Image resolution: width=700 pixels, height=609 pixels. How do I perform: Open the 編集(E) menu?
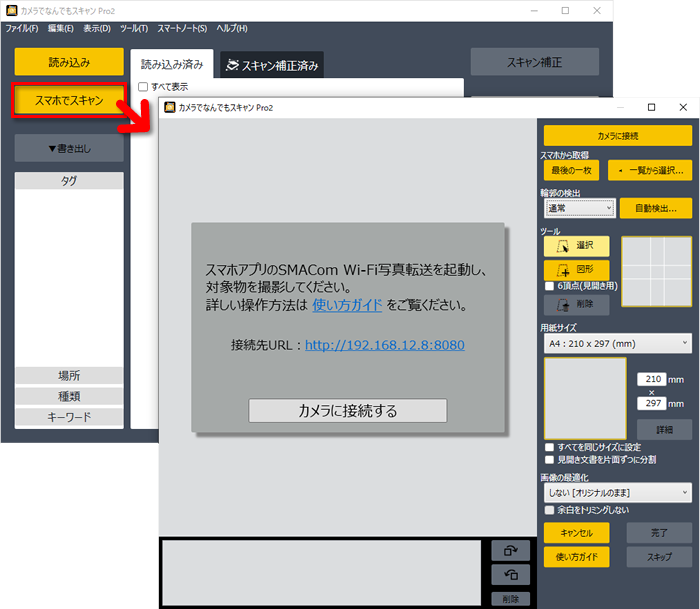click(61, 29)
